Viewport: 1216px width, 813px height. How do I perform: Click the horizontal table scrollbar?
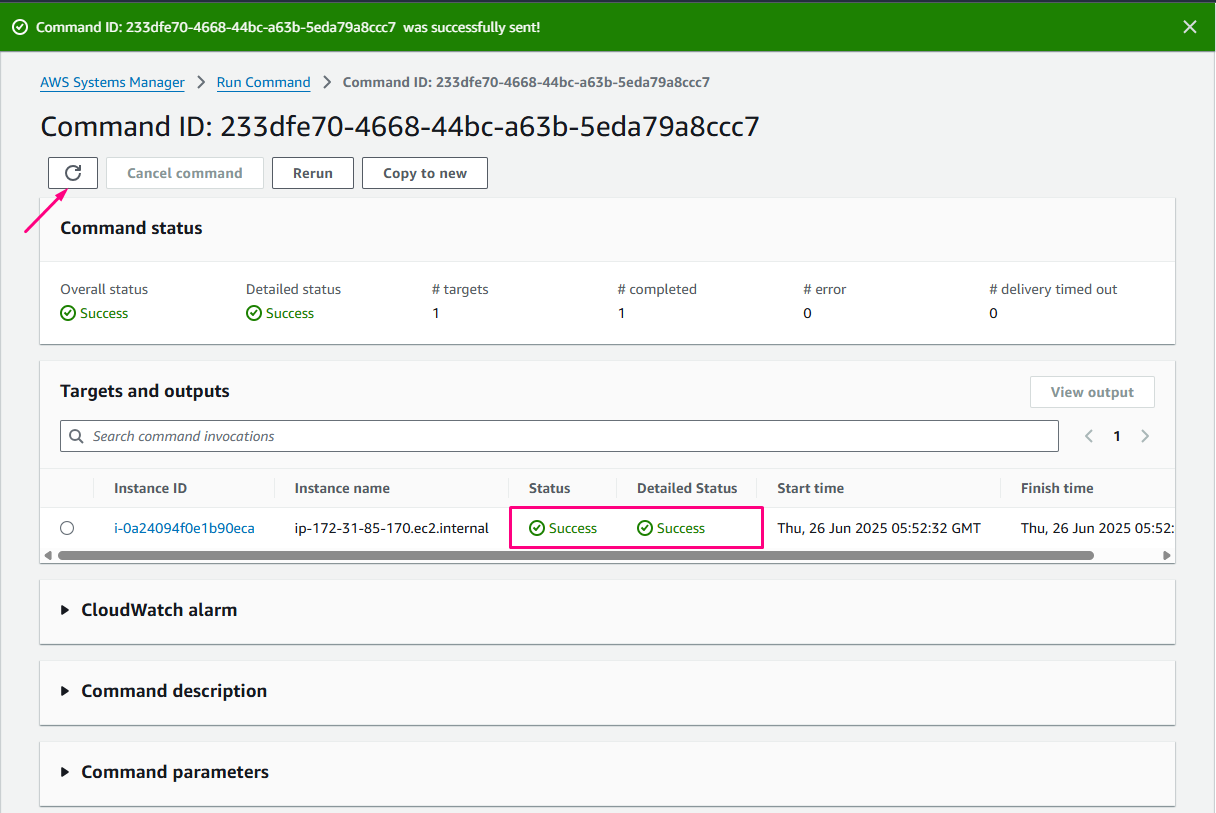[575, 555]
